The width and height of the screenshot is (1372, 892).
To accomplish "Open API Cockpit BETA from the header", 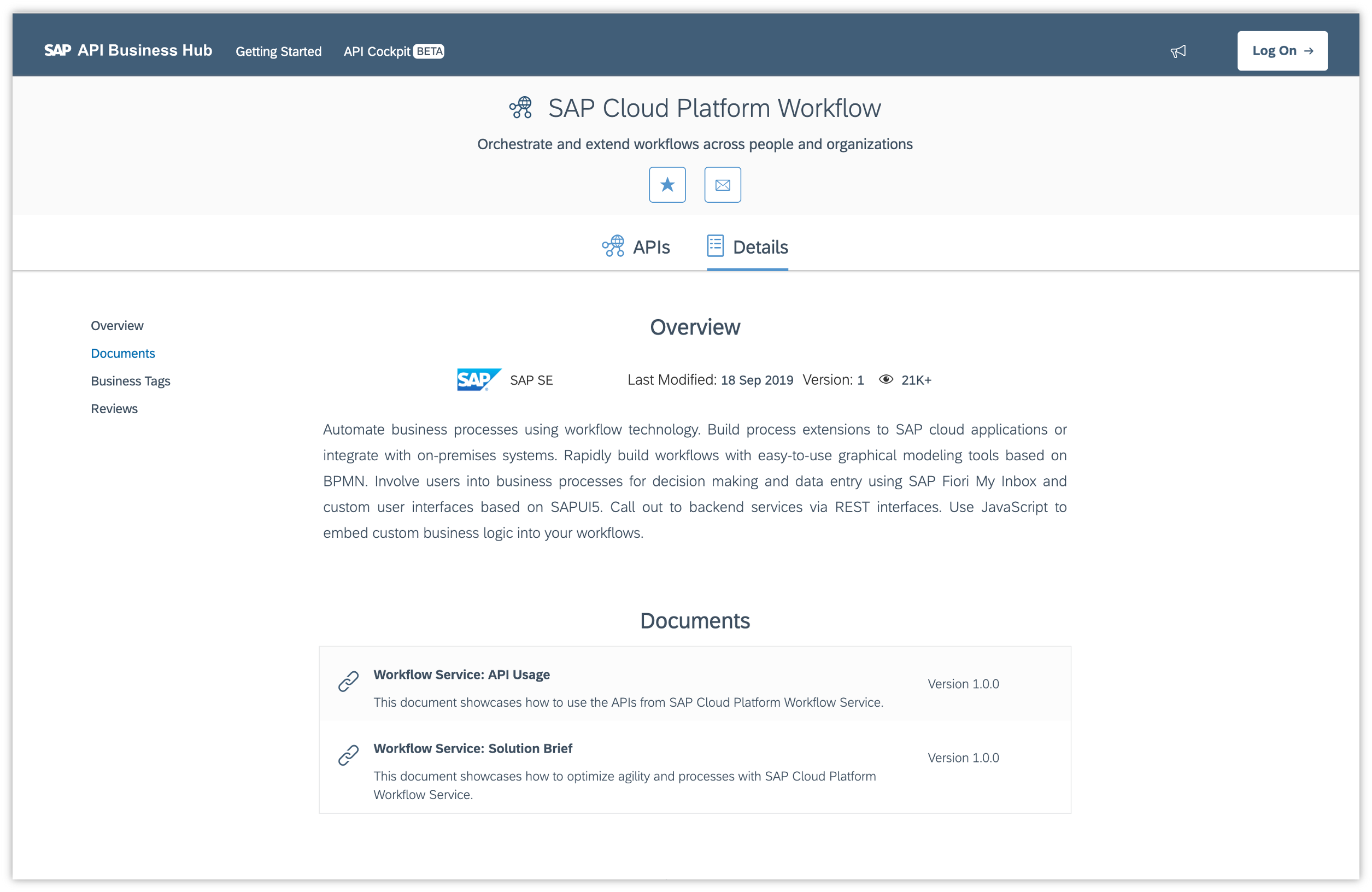I will coord(392,51).
